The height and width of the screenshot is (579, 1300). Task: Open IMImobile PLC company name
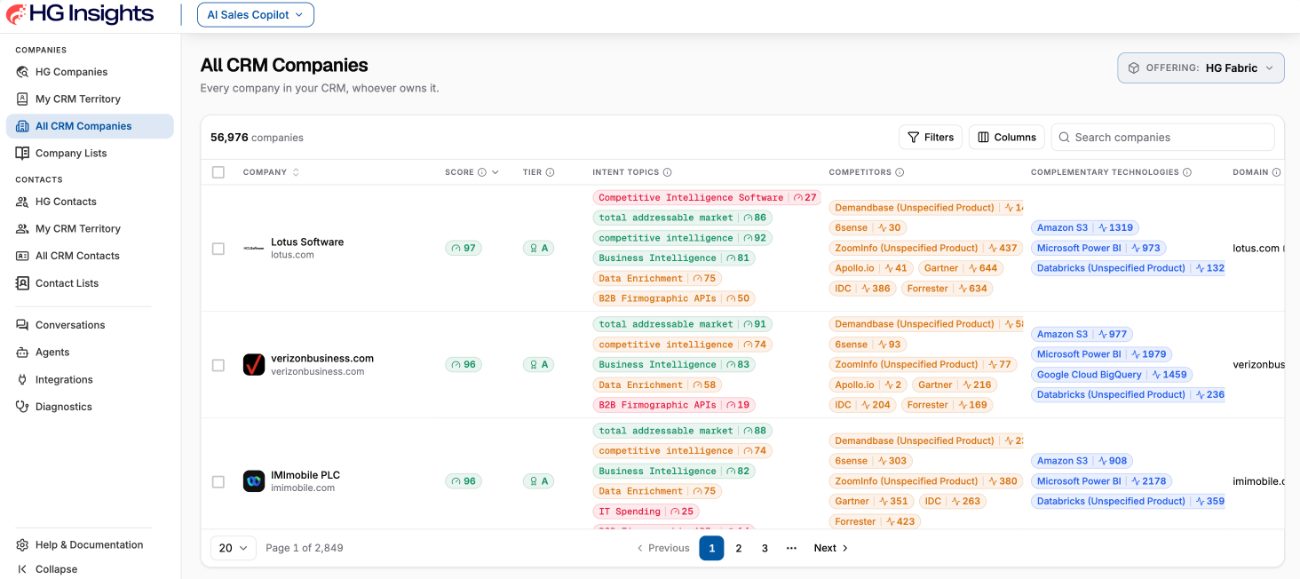(306, 475)
